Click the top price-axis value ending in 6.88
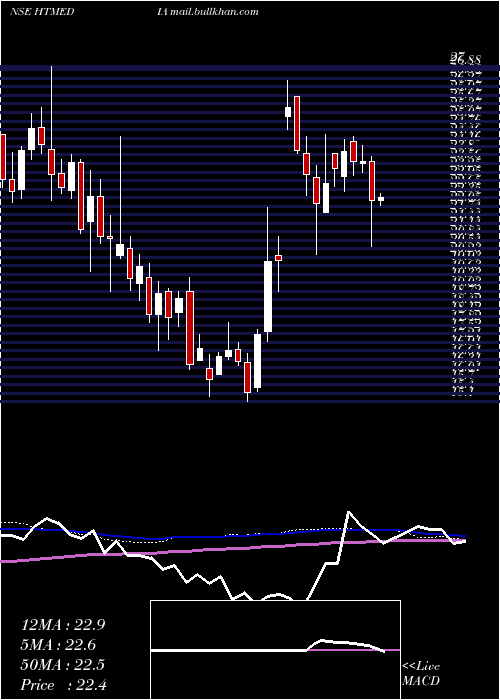The image size is (500, 700). click(x=466, y=58)
